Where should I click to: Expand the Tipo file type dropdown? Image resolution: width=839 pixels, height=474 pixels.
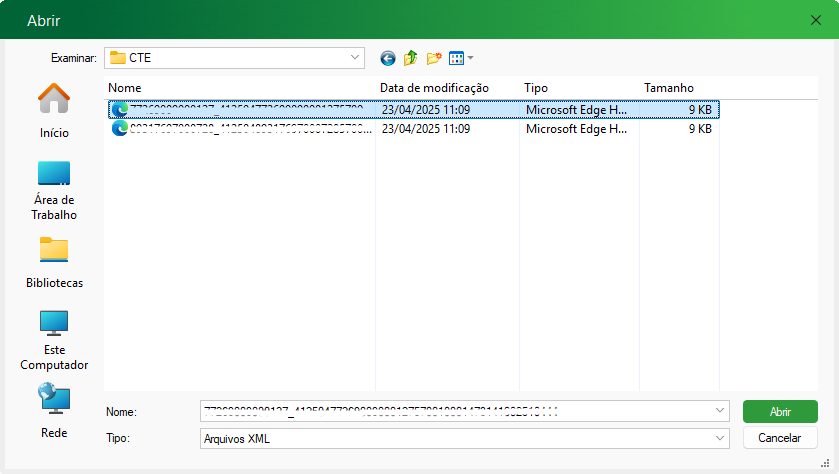(x=721, y=438)
